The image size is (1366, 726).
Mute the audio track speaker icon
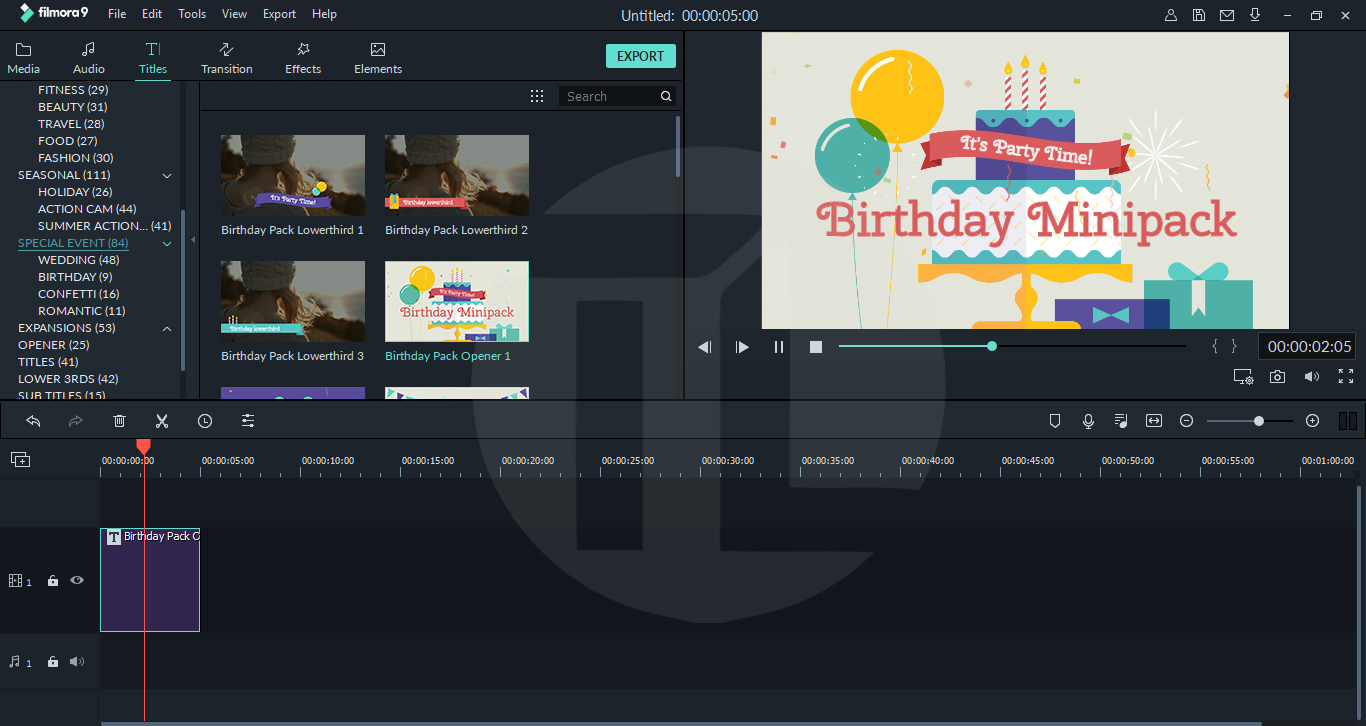(79, 661)
